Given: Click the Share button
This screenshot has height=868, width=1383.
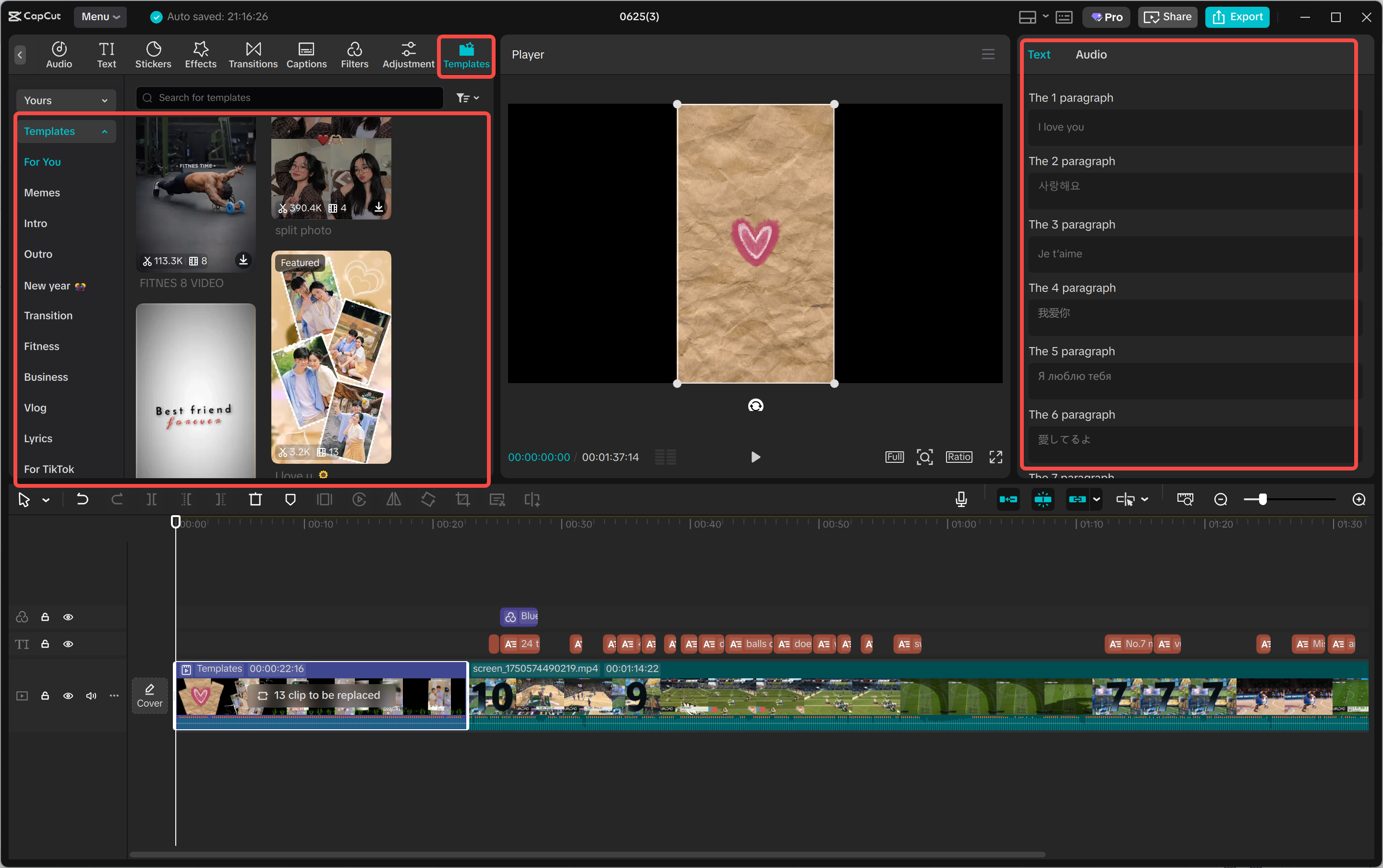Looking at the screenshot, I should tap(1168, 17).
